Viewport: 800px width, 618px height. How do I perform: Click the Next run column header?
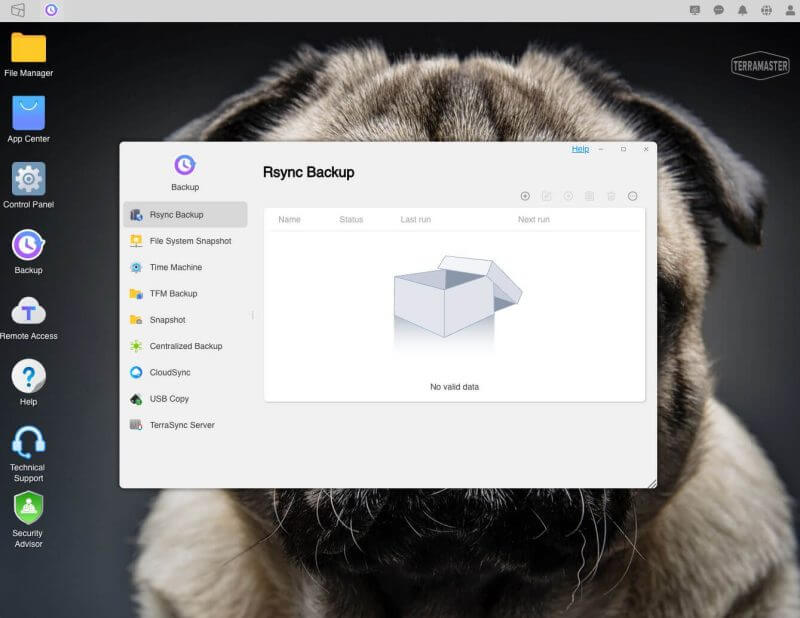coord(534,219)
